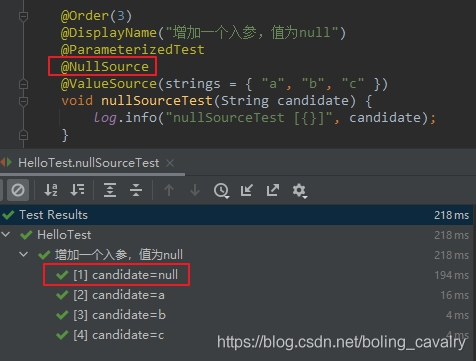Screen dimensions: 476x361
Task: Sort test results alphabetically
Action: click(51, 190)
